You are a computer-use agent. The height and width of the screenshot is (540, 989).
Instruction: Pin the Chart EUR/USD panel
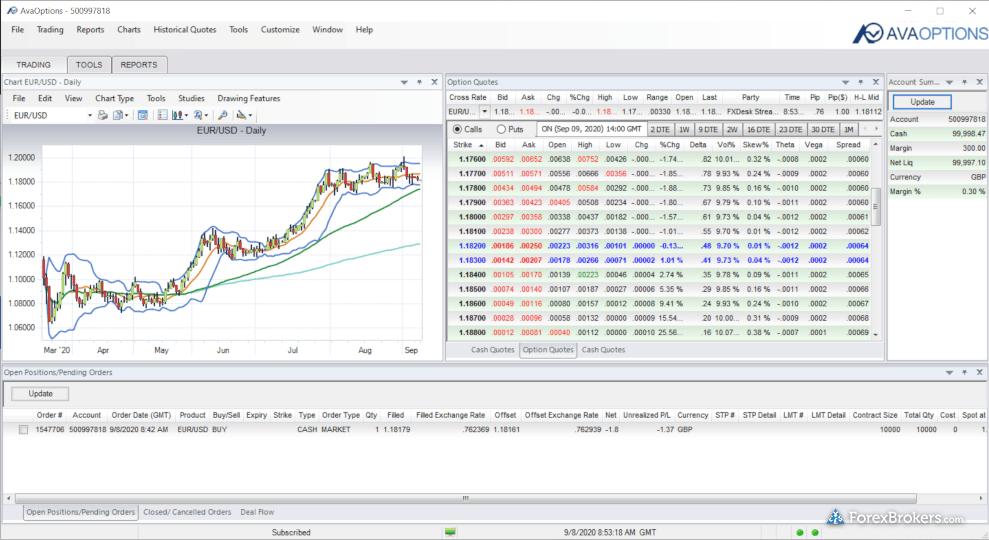click(x=419, y=82)
